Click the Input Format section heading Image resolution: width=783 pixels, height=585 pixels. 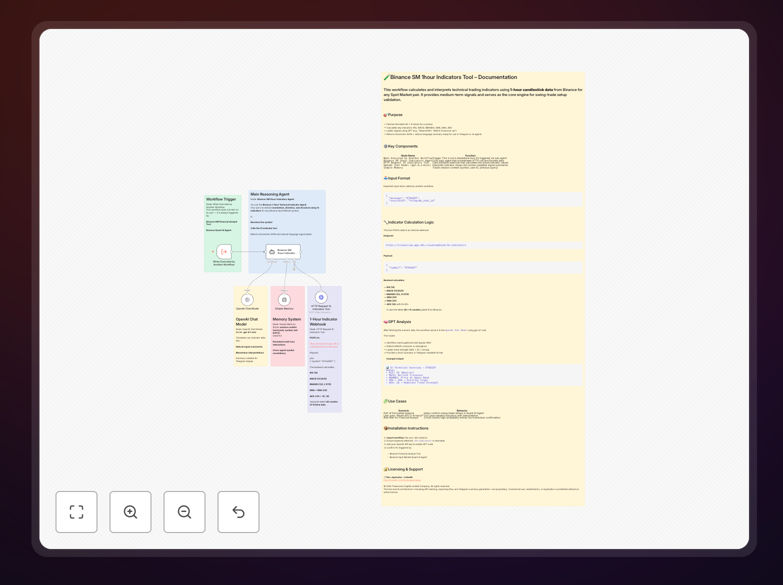tap(397, 178)
